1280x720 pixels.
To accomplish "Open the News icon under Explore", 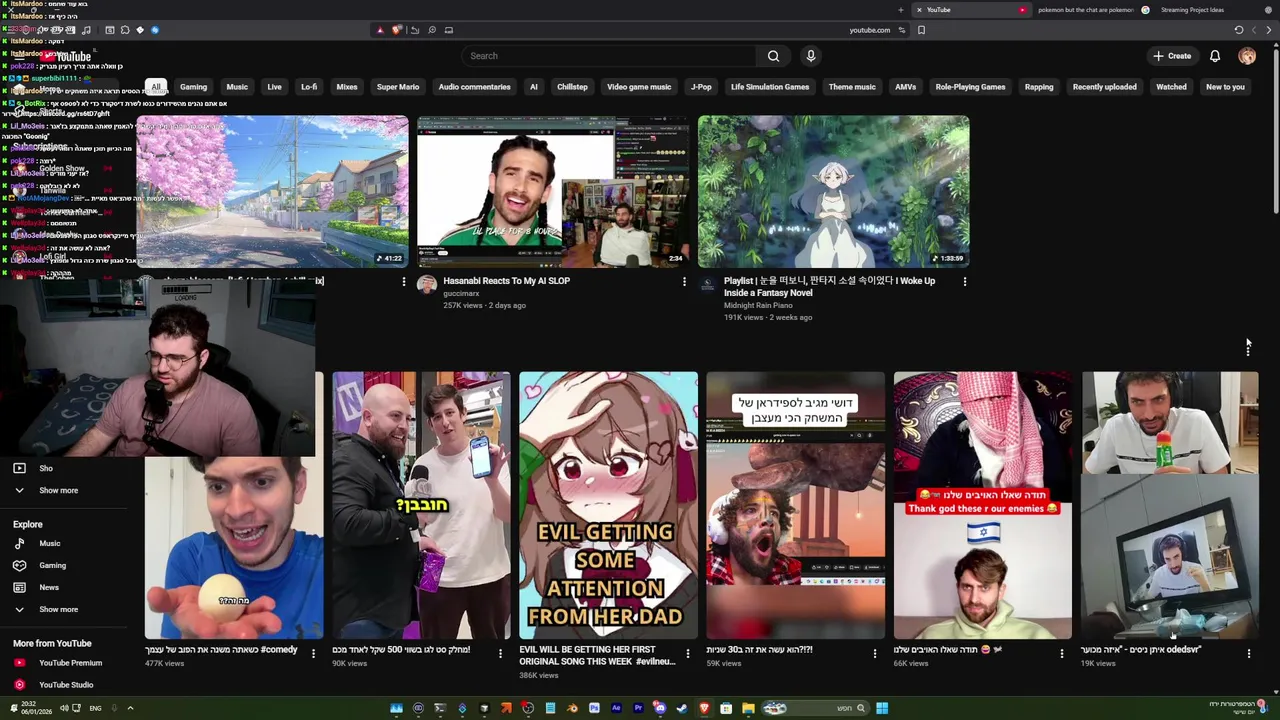I will pos(19,587).
